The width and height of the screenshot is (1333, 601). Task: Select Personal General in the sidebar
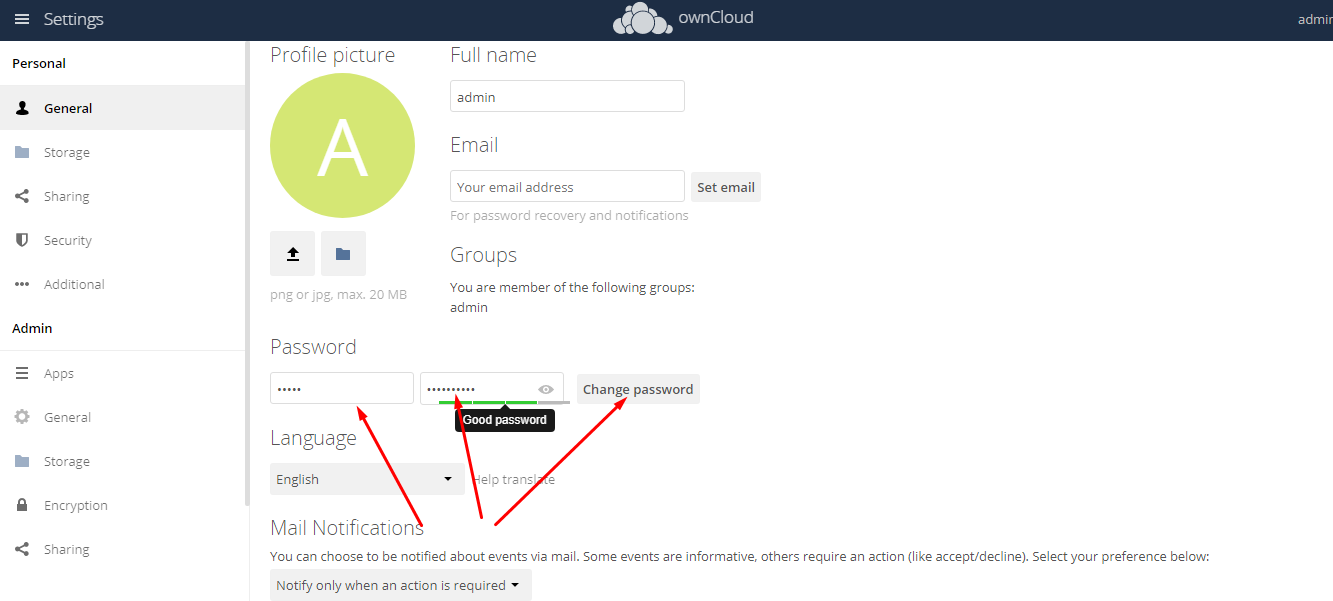tap(68, 109)
